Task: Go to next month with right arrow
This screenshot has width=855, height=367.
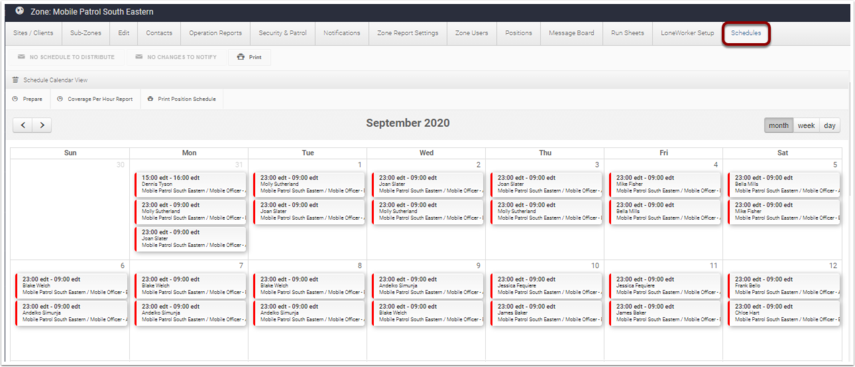Action: [x=42, y=125]
